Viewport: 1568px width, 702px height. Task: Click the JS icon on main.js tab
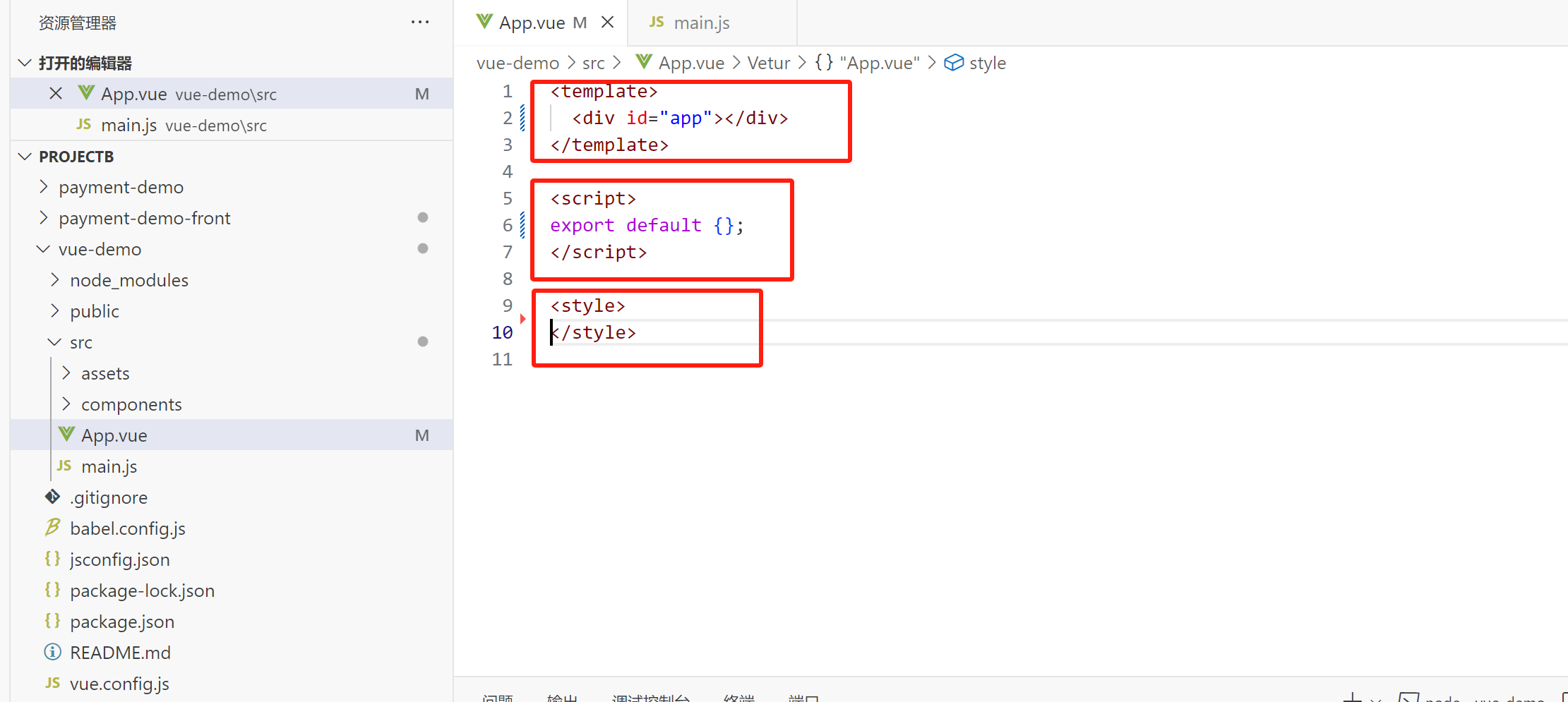click(657, 22)
